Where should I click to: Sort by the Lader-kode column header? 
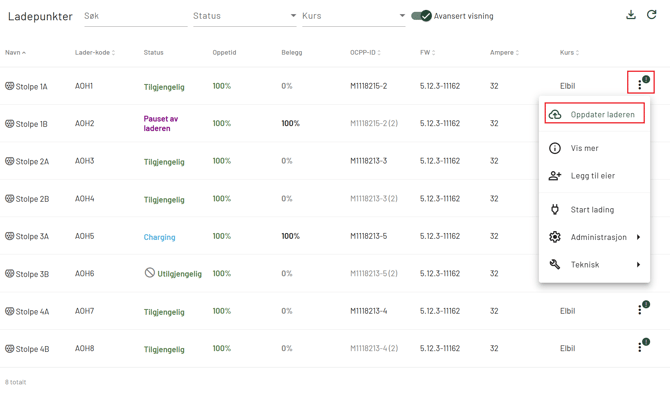(94, 53)
